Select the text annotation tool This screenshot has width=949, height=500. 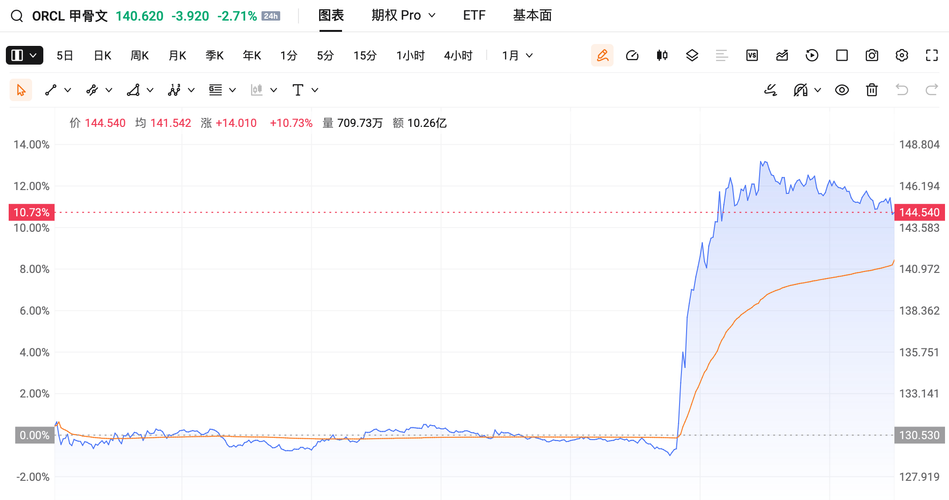298,90
